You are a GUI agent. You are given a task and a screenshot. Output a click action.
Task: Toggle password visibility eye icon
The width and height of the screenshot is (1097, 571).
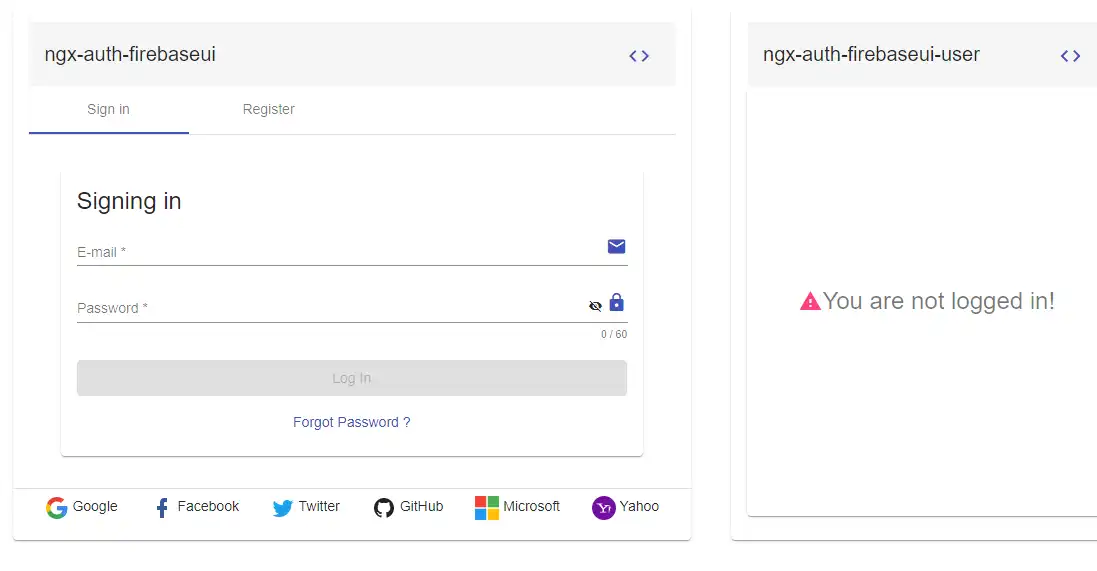click(595, 306)
